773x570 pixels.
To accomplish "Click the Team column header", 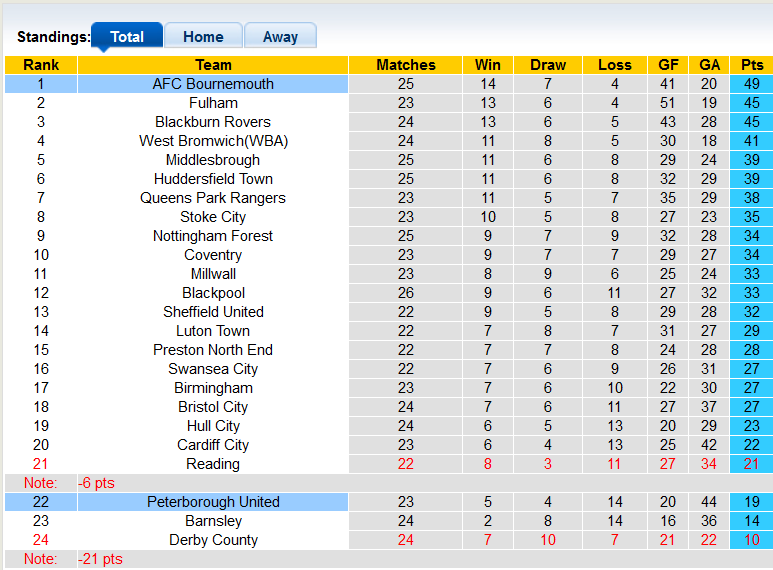I will [x=213, y=65].
